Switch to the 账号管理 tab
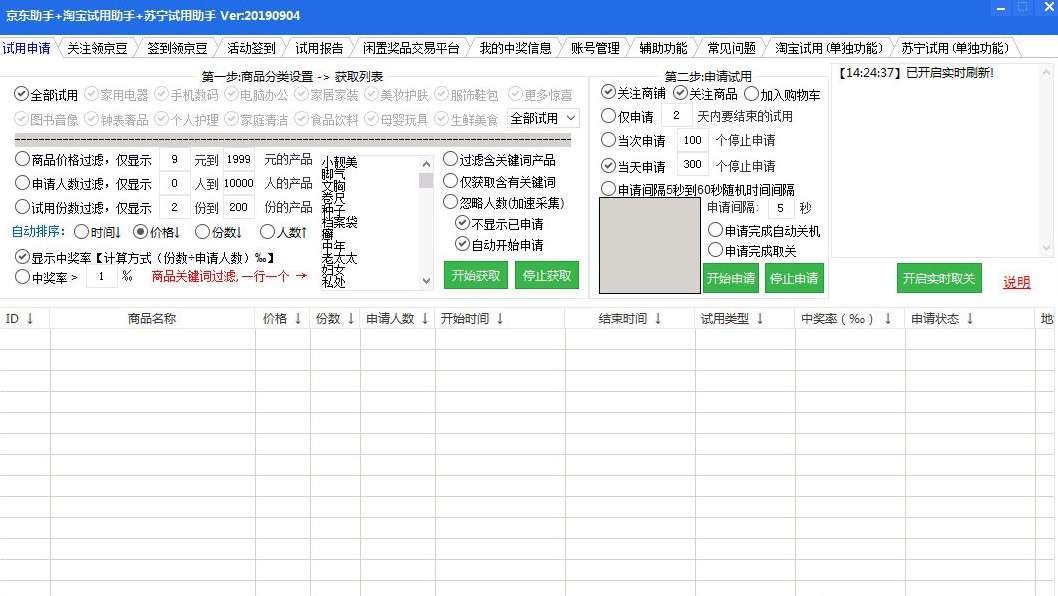The image size is (1058, 596). coord(595,48)
